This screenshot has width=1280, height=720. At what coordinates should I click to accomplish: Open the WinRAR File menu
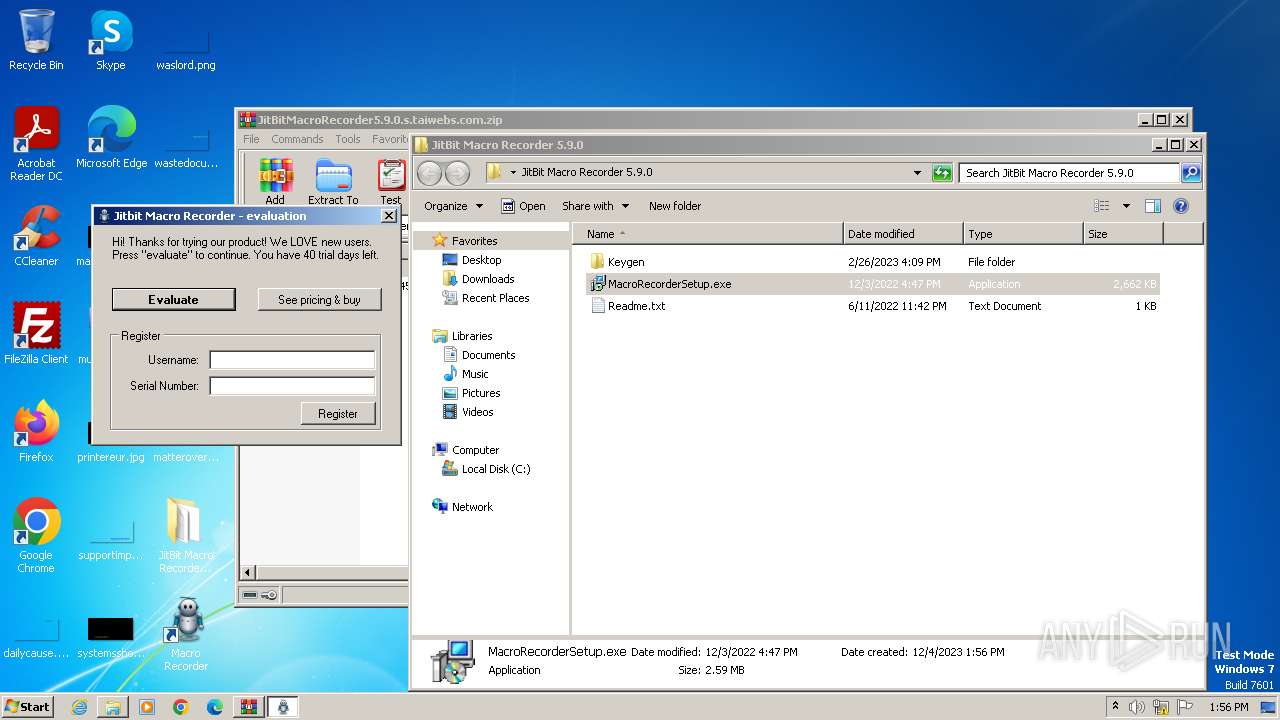[x=251, y=139]
